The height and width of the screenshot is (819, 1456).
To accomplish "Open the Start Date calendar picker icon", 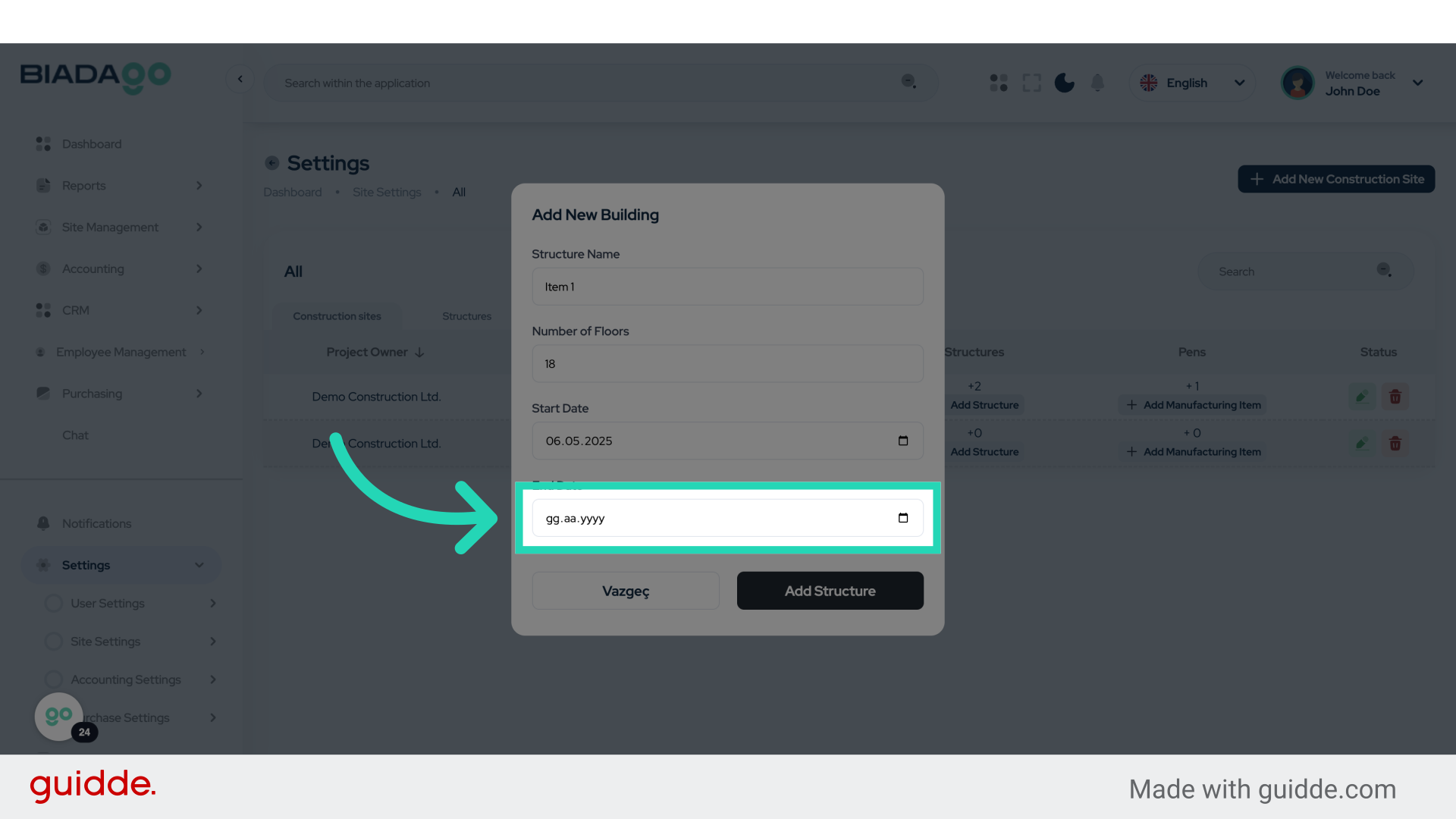I will pos(902,441).
